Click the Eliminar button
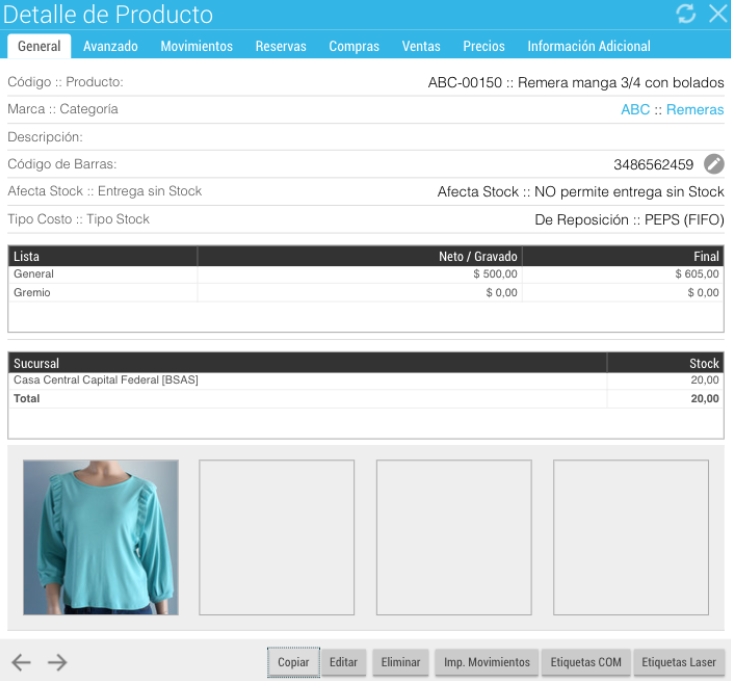Screen dimensions: 731x681 click(400, 662)
